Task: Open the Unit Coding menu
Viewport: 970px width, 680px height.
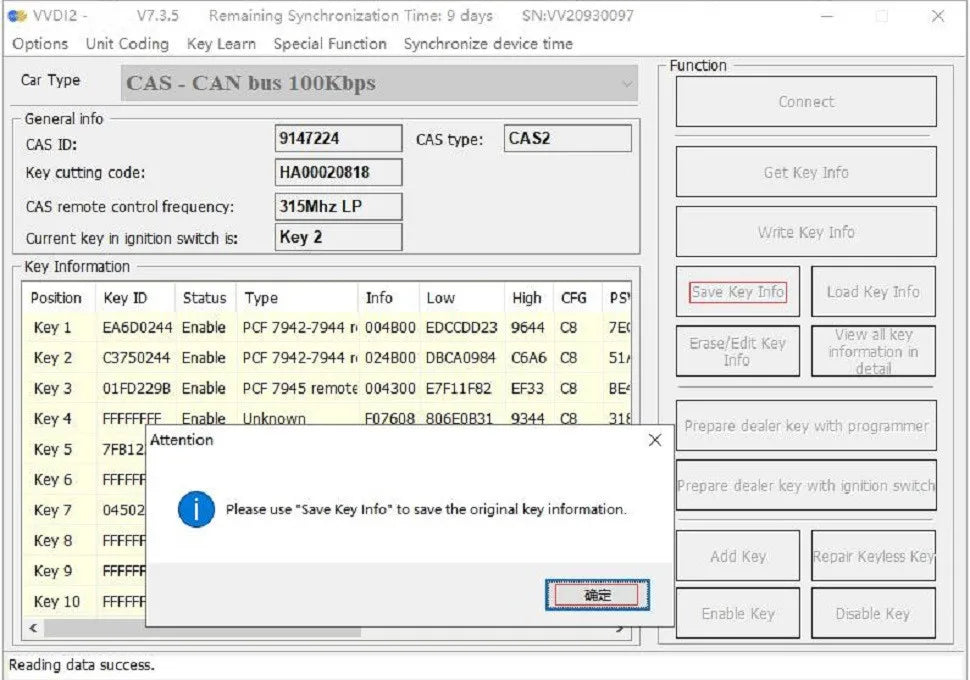Action: (127, 44)
